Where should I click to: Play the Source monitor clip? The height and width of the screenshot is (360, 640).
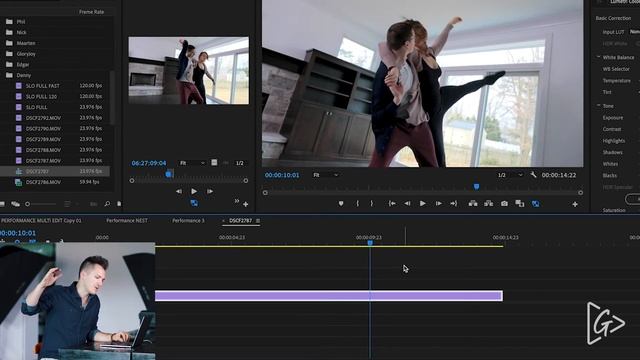pyautogui.click(x=194, y=191)
